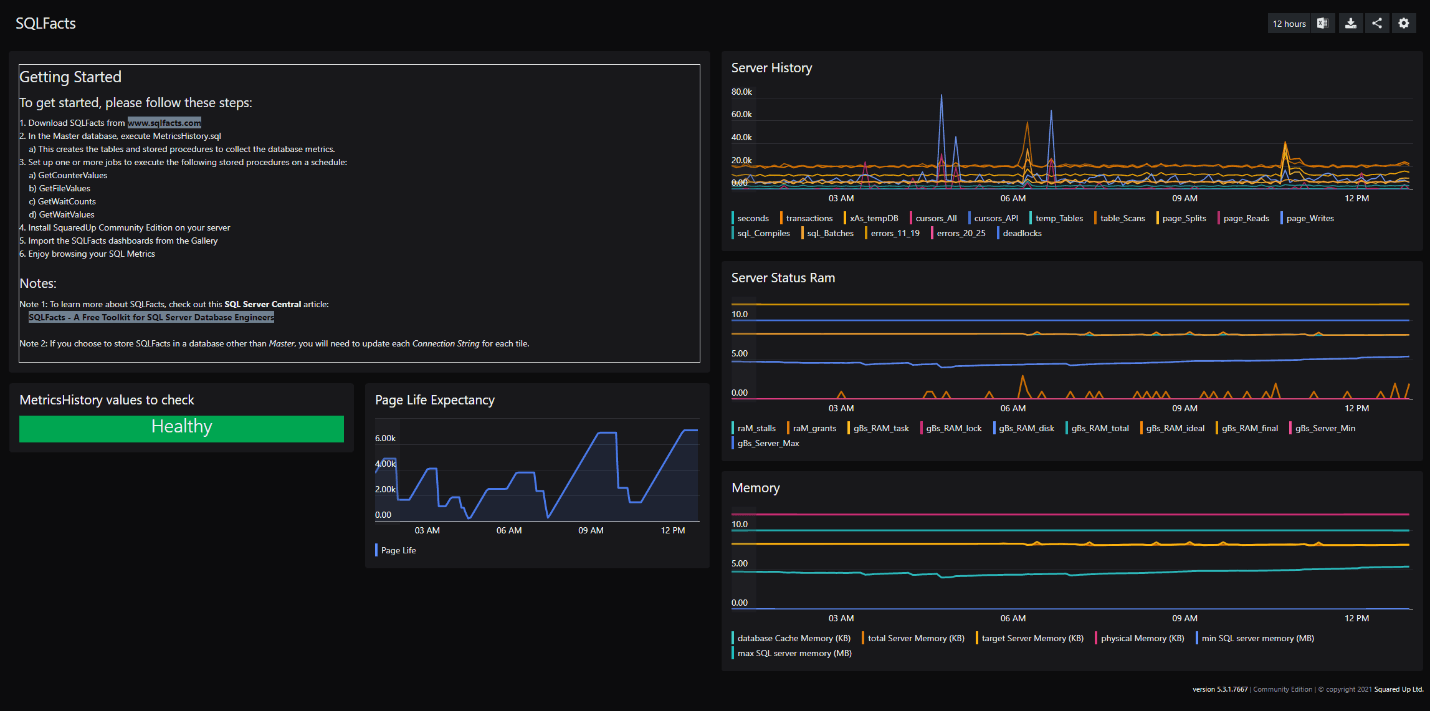Open the settings gear icon
The height and width of the screenshot is (711, 1430).
[x=1404, y=23]
